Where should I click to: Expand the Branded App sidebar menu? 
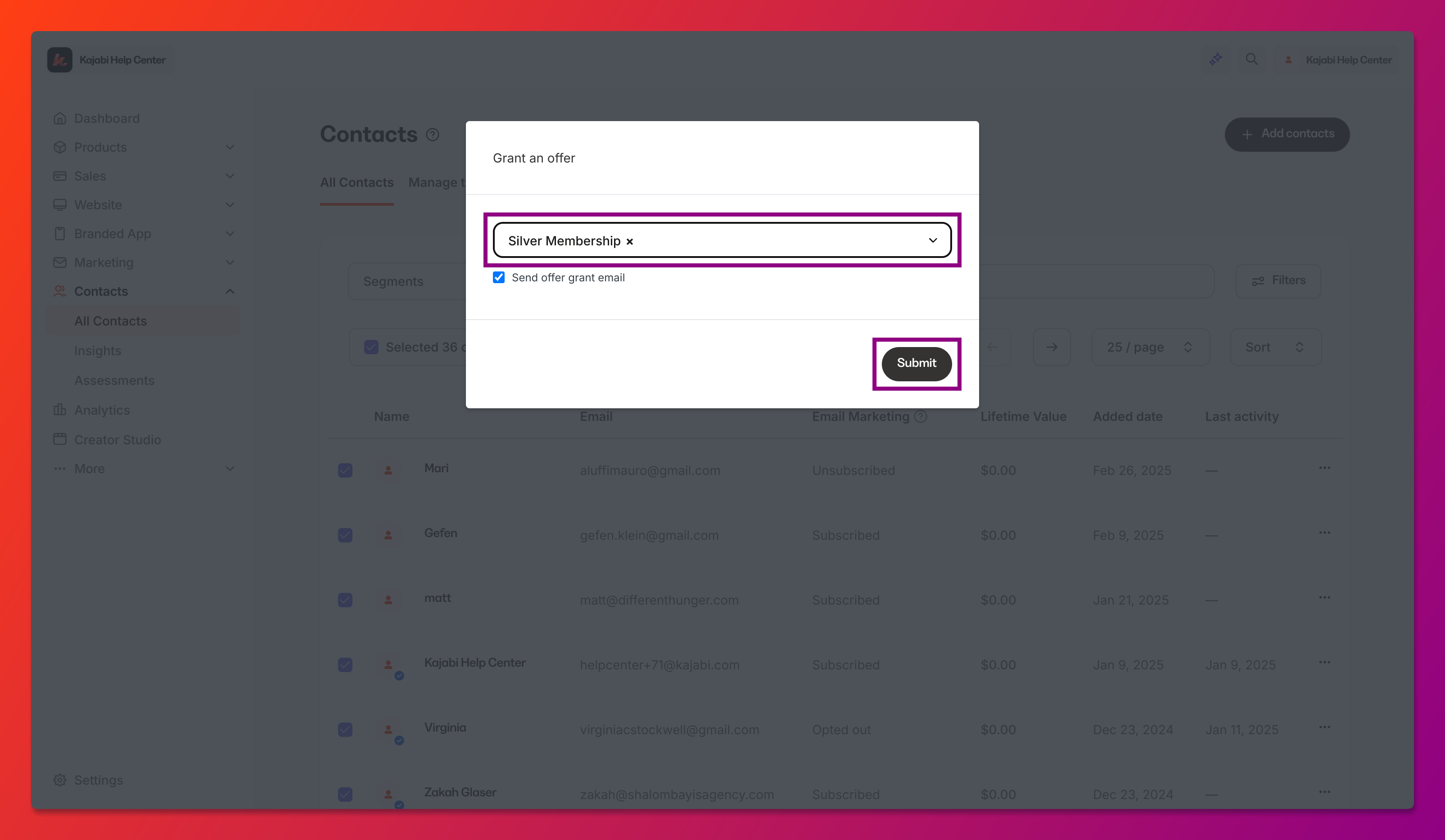(230, 233)
